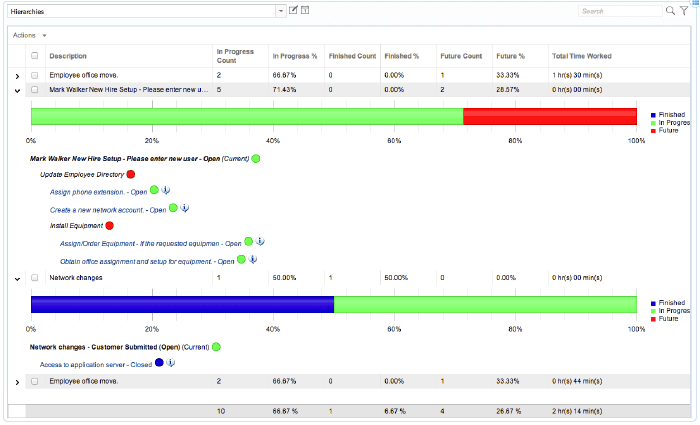Screen dimensions: 700x425
Task: Click info icon beside Assign phone extension
Action: click(166, 190)
